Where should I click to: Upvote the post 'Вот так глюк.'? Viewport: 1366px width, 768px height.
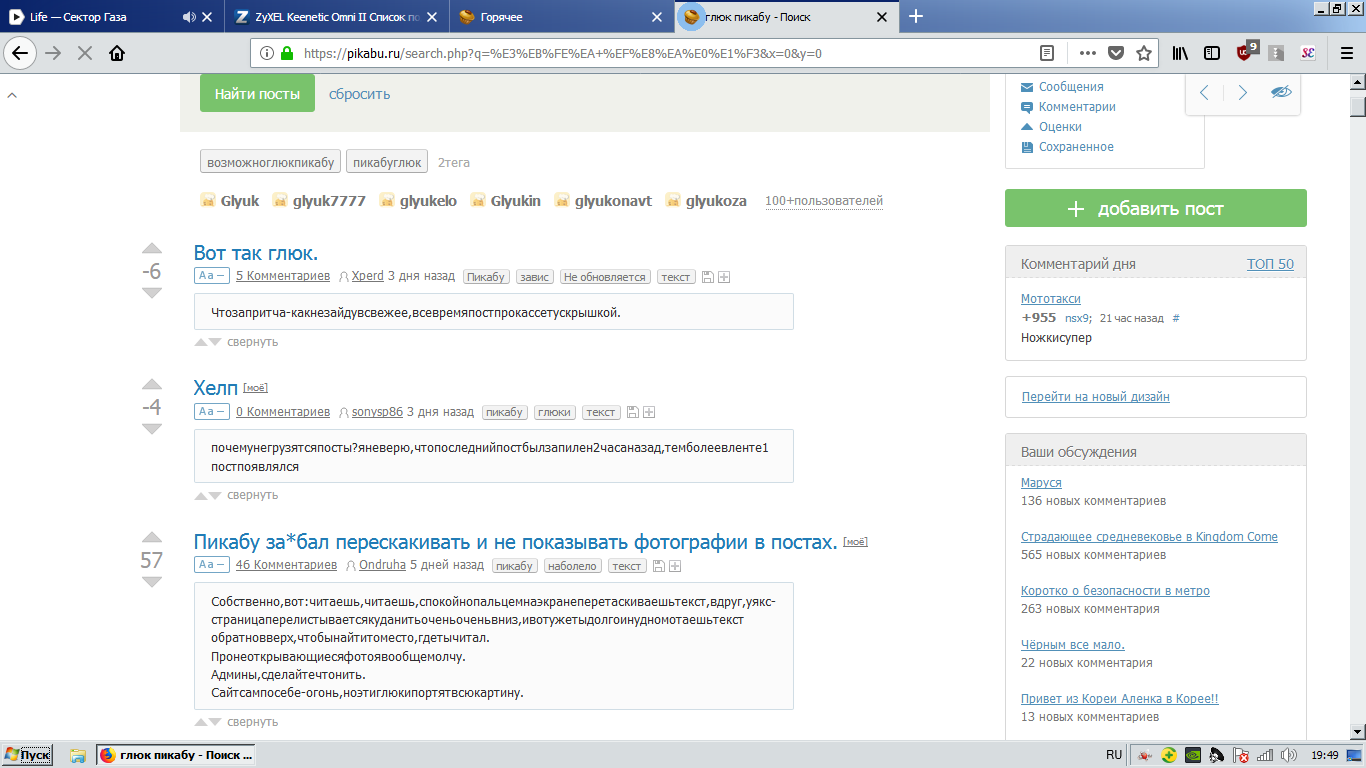pos(151,249)
